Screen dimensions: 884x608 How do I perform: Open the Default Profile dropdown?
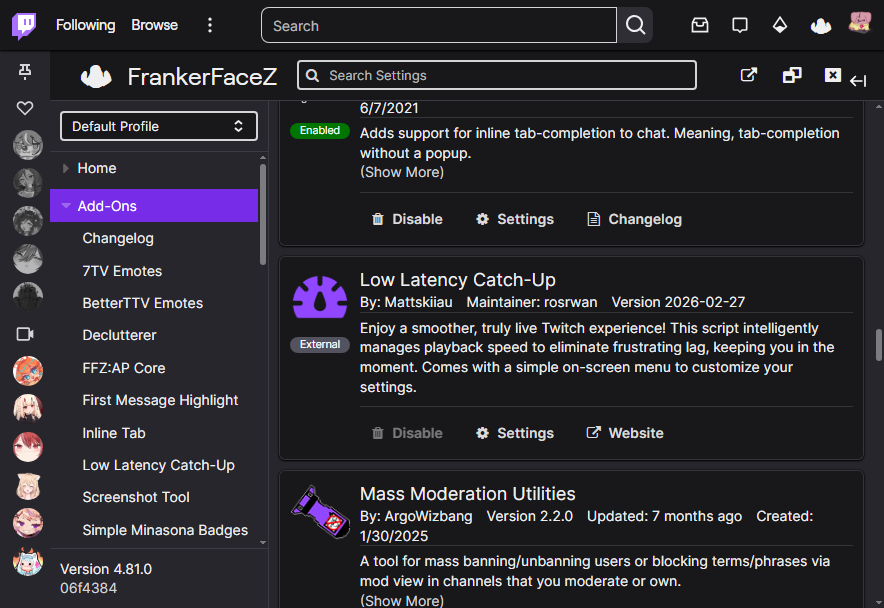click(158, 126)
